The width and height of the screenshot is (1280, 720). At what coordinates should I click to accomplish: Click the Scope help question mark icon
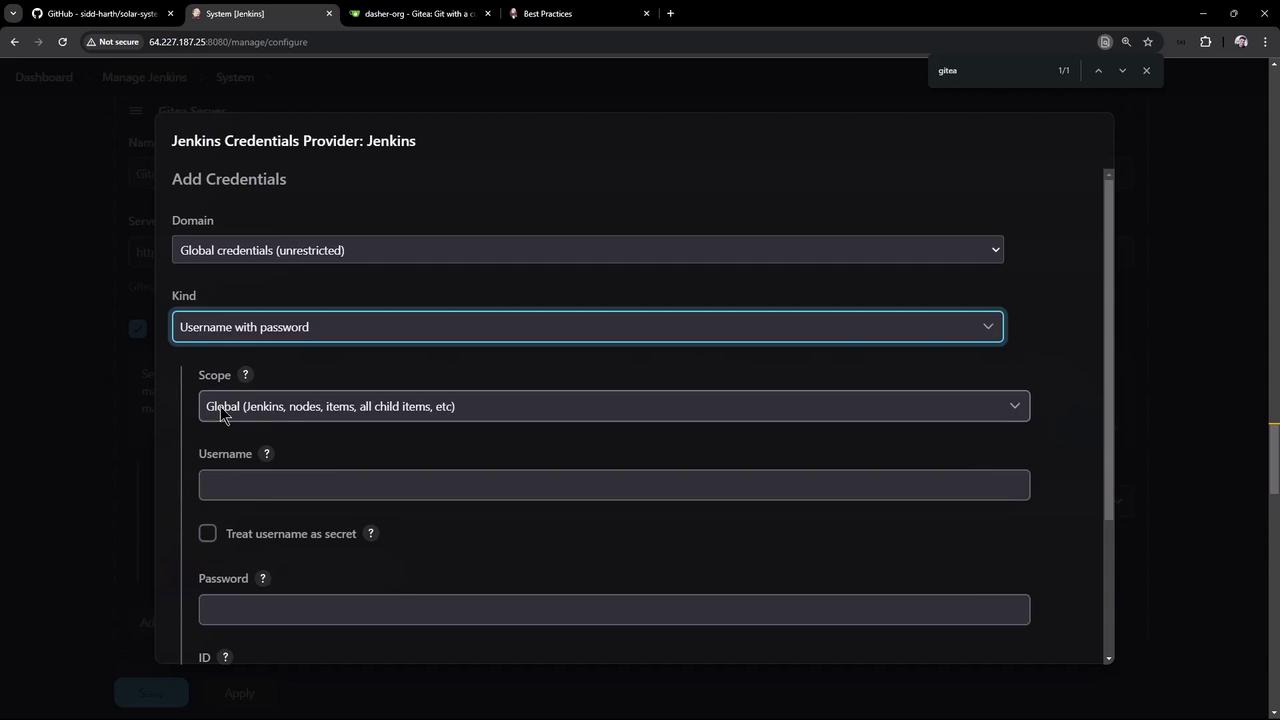(245, 375)
